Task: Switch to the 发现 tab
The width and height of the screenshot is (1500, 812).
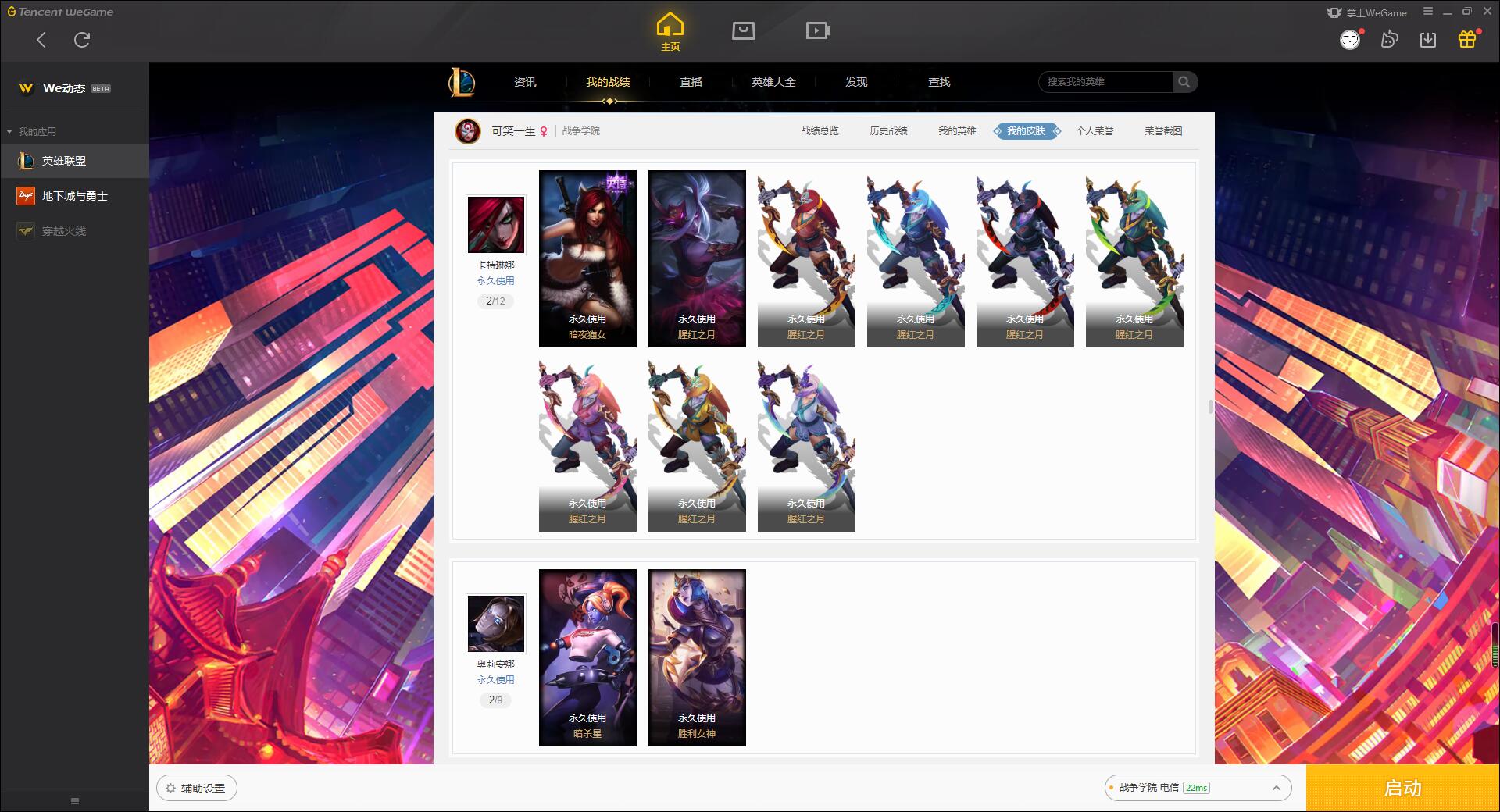Action: [856, 82]
